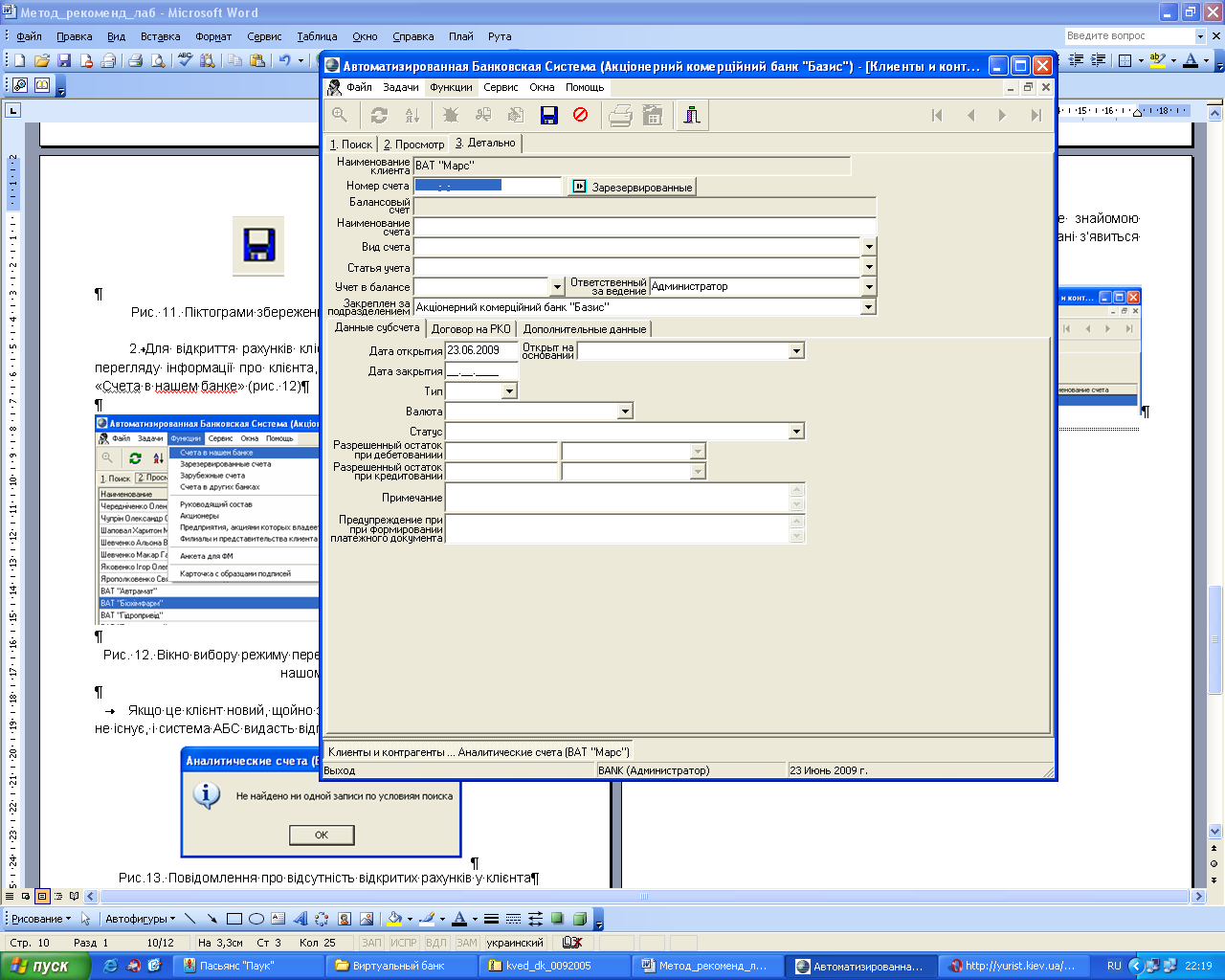Open the Задачи menu in ABS window
Viewport: 1225px width, 980px height.
[x=401, y=87]
